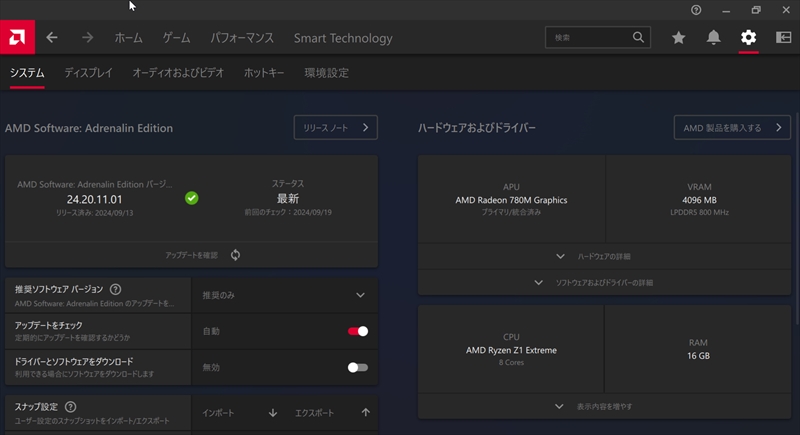Click version number 24.20.11.01
Image resolution: width=800 pixels, height=435 pixels.
(x=94, y=199)
